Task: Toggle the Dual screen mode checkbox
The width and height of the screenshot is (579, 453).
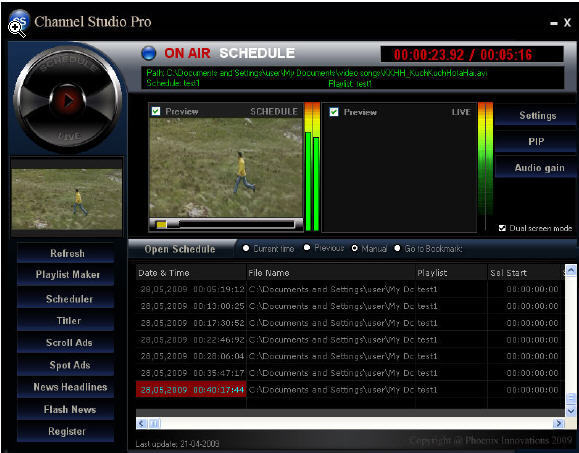Action: click(x=502, y=228)
